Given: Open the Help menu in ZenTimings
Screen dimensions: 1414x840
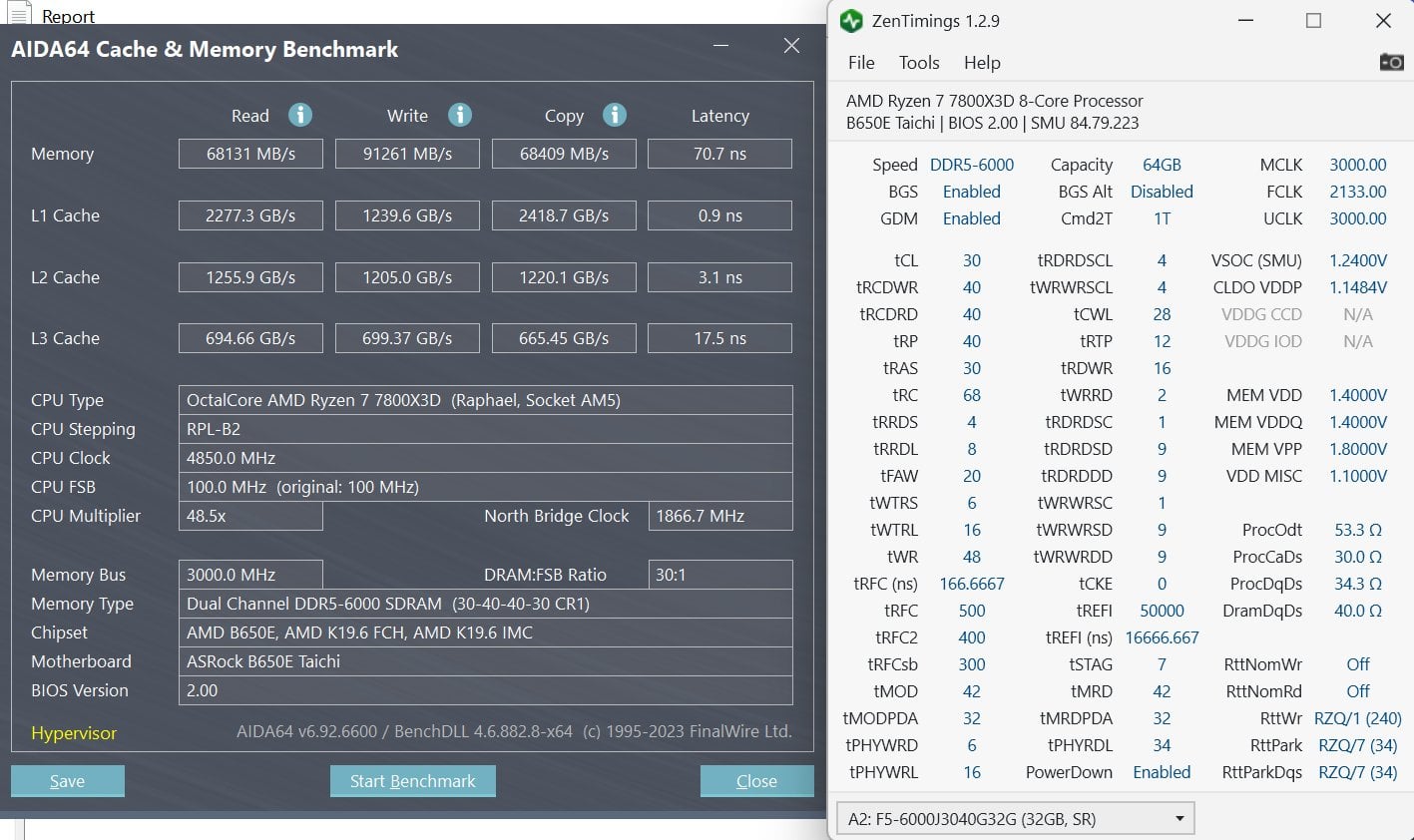Looking at the screenshot, I should (982, 62).
